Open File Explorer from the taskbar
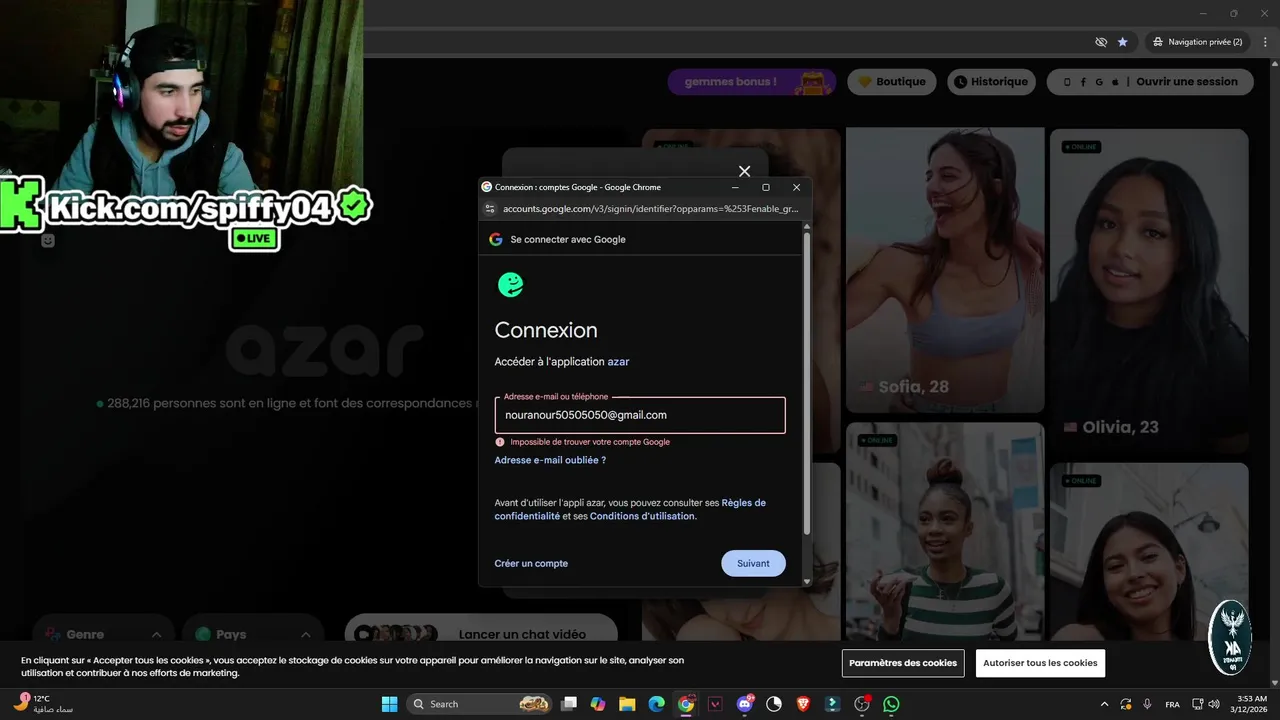Screen dimensions: 1280x720 pyautogui.click(x=627, y=704)
